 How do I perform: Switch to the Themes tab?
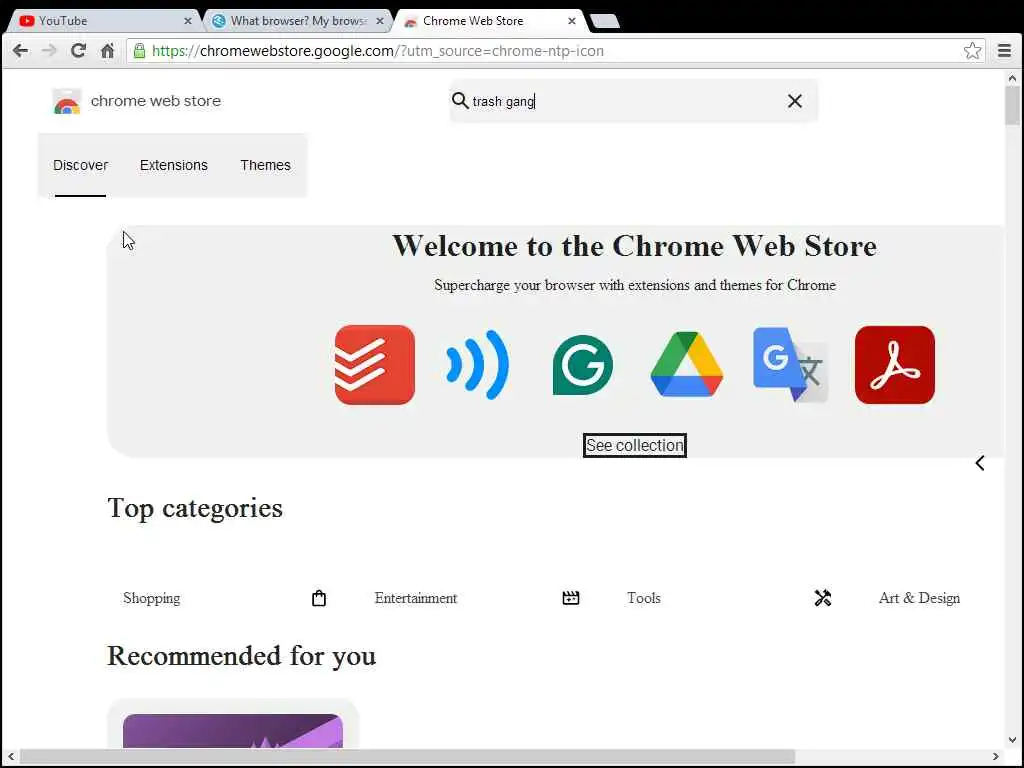pyautogui.click(x=265, y=165)
